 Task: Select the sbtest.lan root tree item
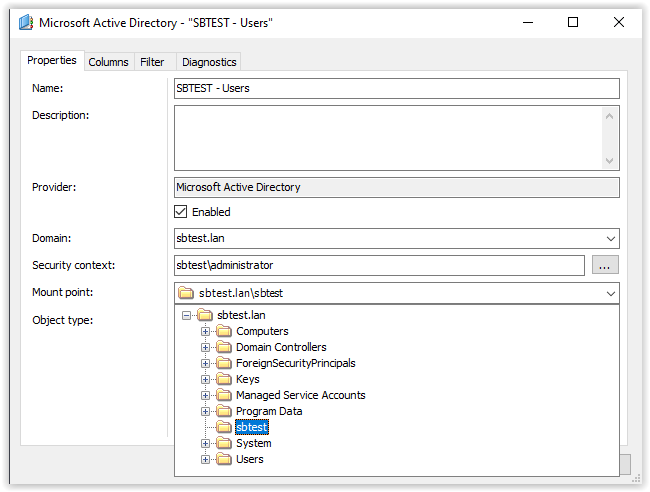point(241,315)
